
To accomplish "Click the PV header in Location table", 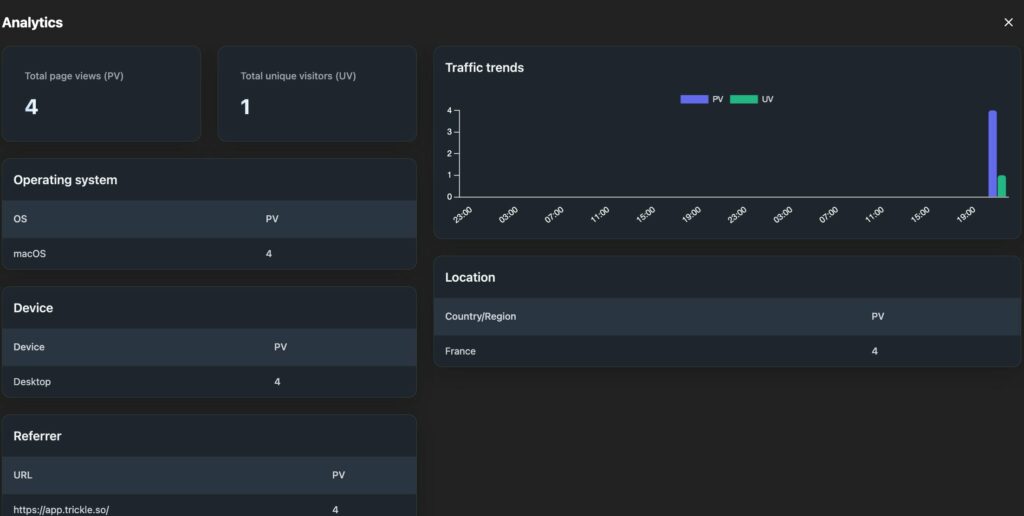I will pyautogui.click(x=877, y=316).
